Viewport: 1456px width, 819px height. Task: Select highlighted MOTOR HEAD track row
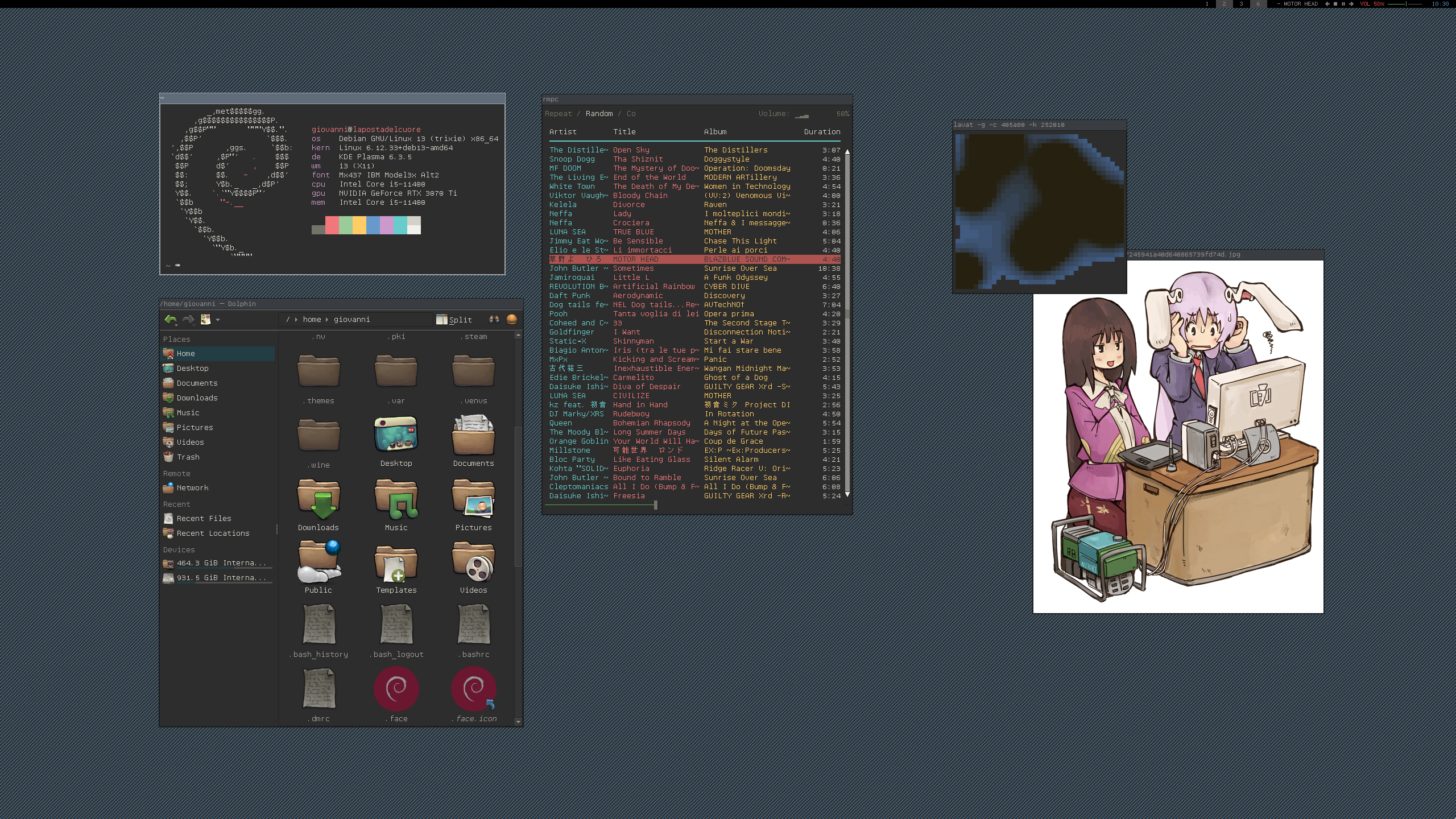click(x=695, y=259)
